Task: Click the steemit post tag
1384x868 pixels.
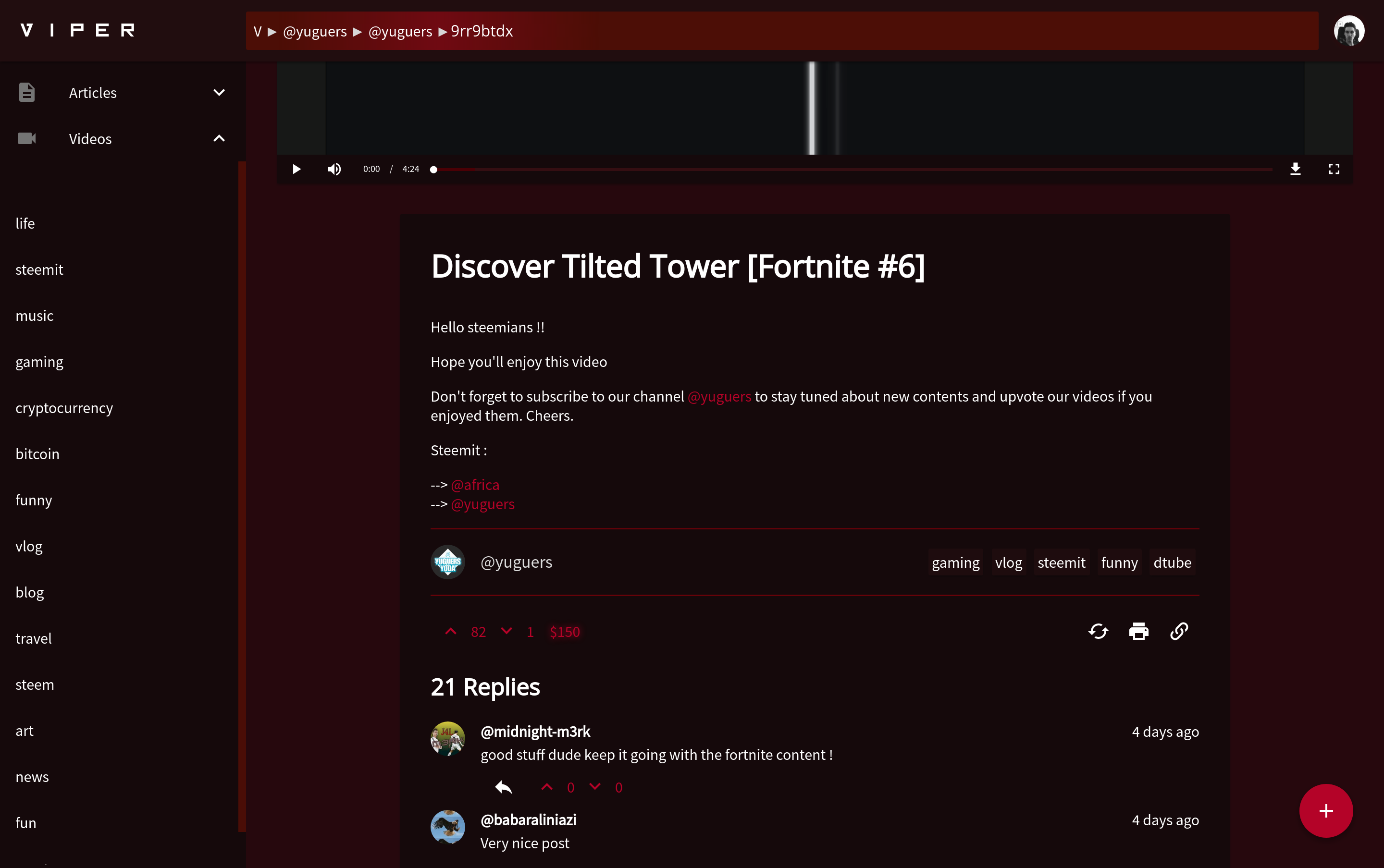Action: 1061,562
